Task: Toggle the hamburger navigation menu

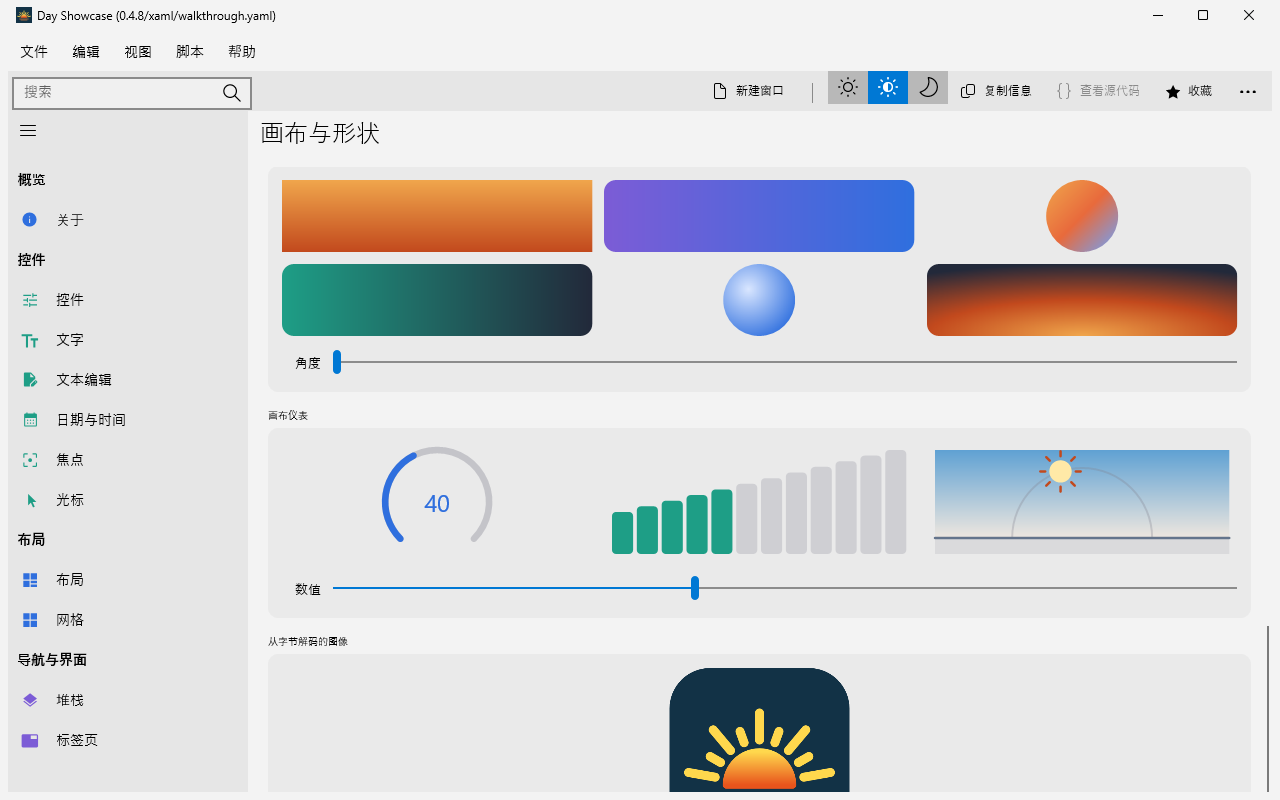Action: click(28, 131)
